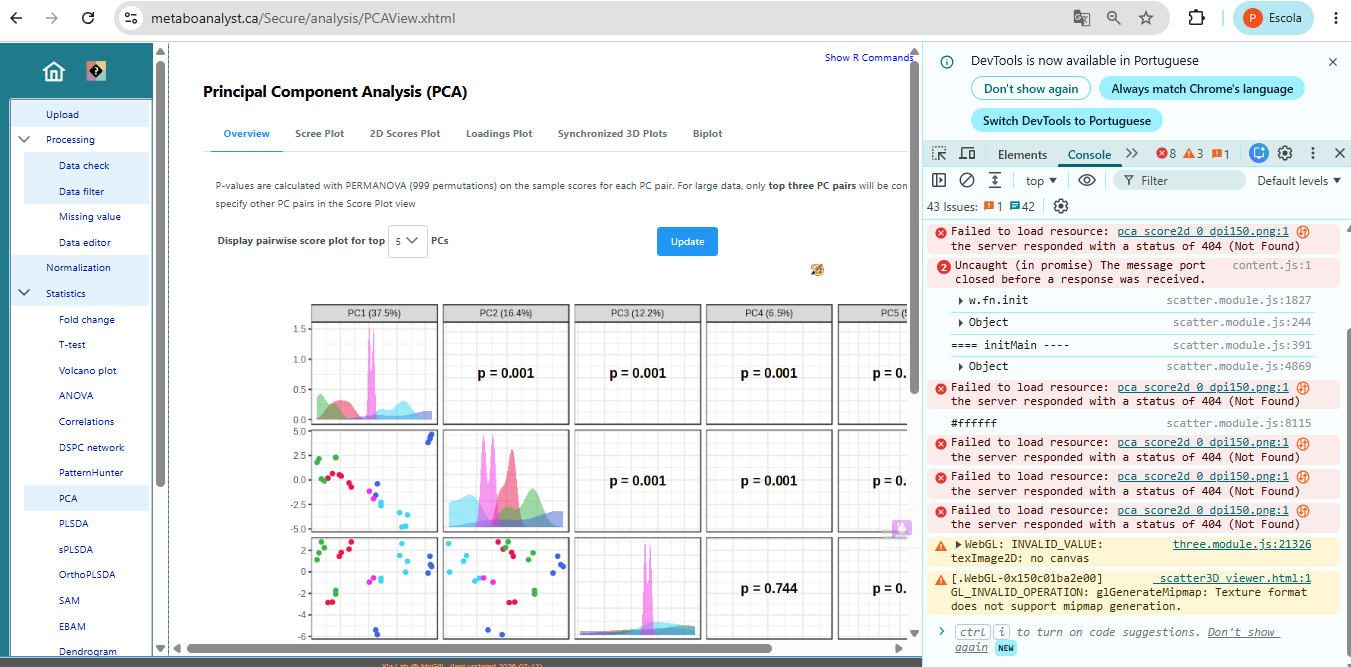Expand the w.fn.init console entry
The image size is (1351, 667).
point(961,300)
